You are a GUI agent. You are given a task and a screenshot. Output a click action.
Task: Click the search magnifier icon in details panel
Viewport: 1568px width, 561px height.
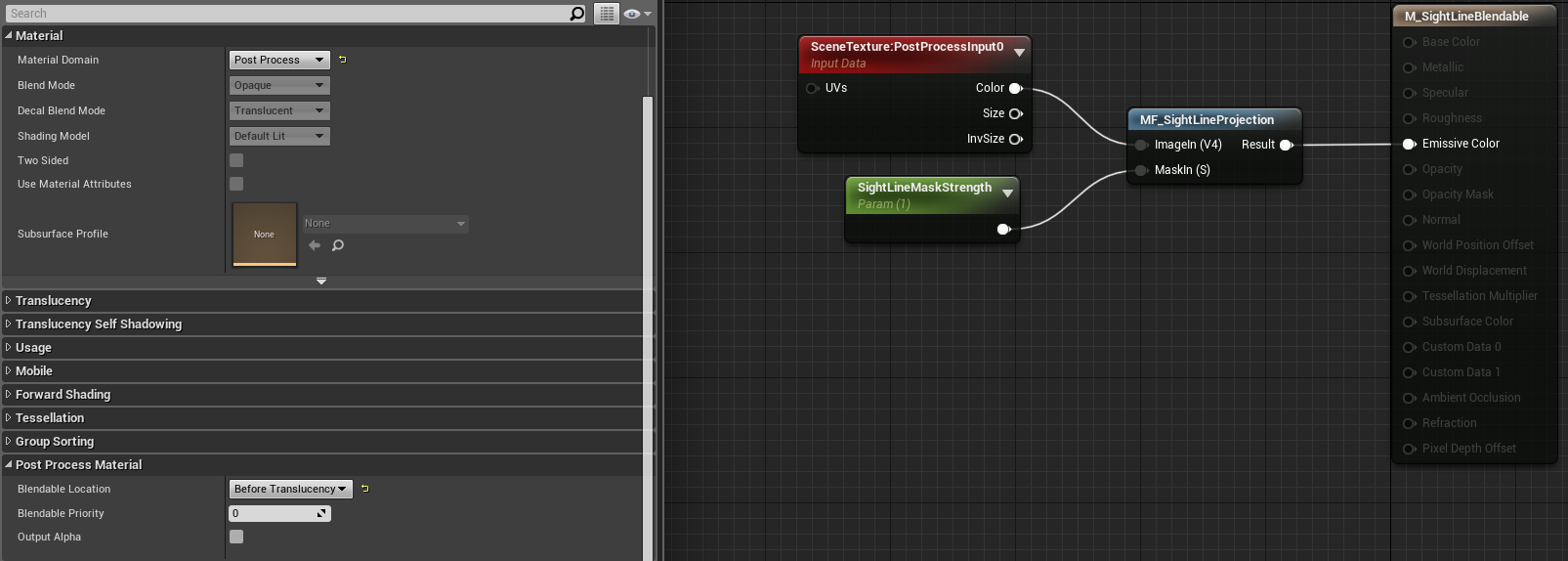point(577,14)
